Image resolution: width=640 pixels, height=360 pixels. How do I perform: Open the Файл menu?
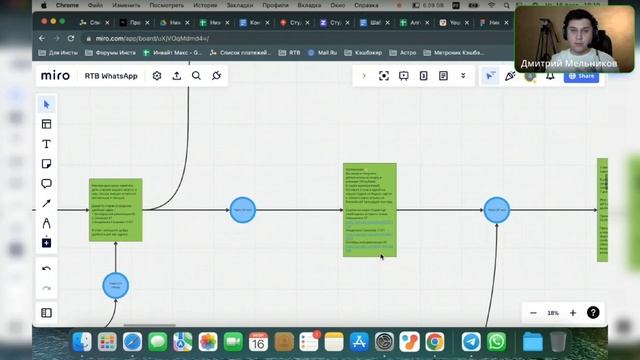point(95,5)
